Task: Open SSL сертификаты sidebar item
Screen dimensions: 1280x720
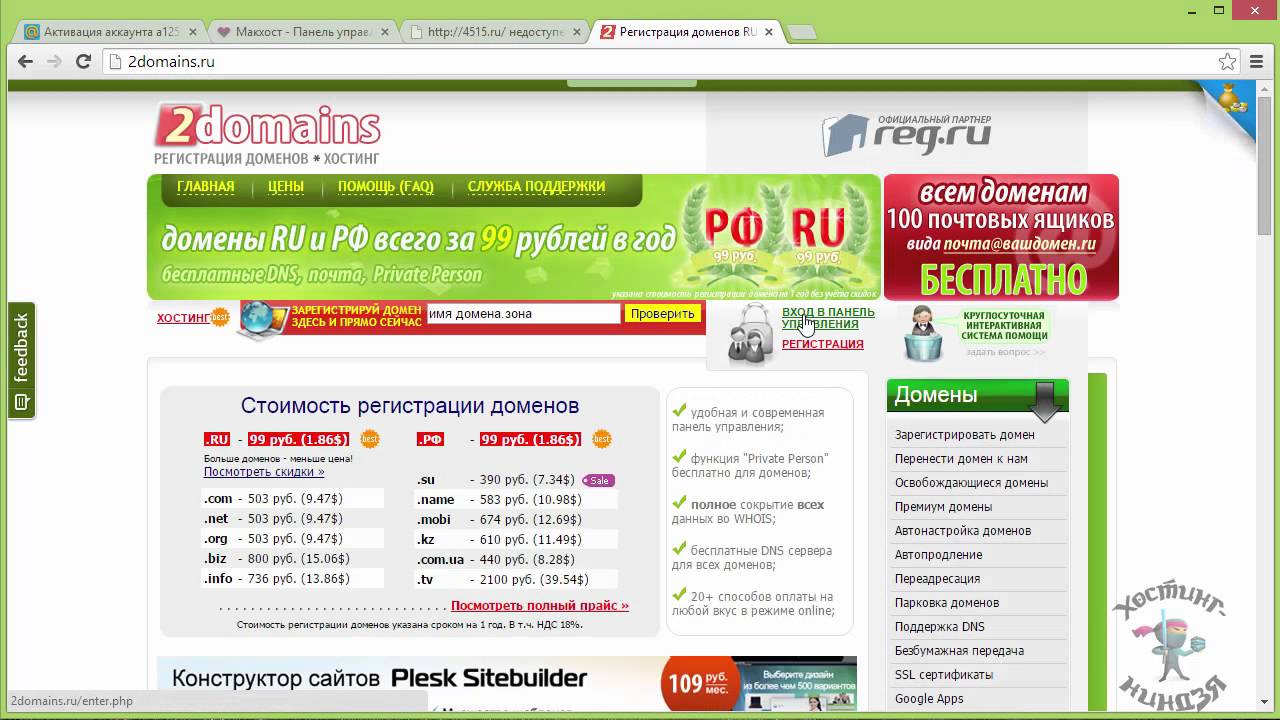Action: click(x=944, y=675)
